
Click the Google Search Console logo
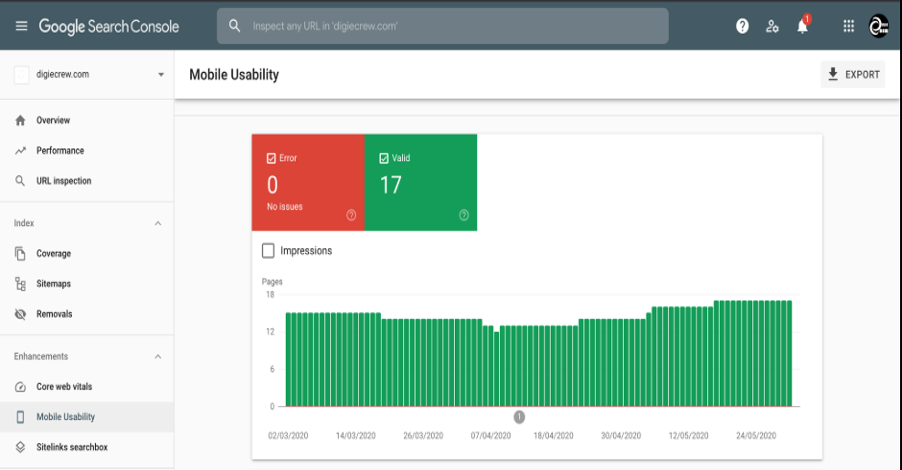point(109,26)
